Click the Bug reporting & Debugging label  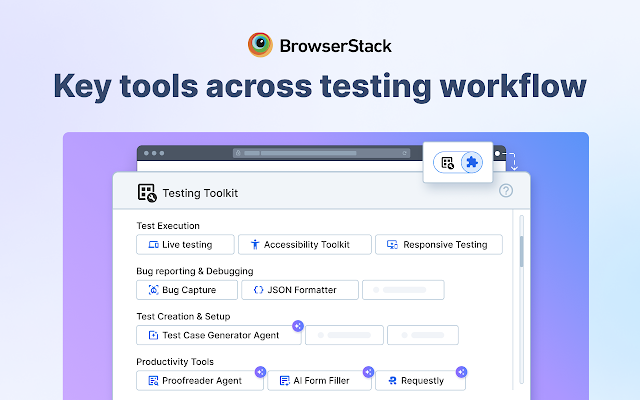(x=195, y=271)
